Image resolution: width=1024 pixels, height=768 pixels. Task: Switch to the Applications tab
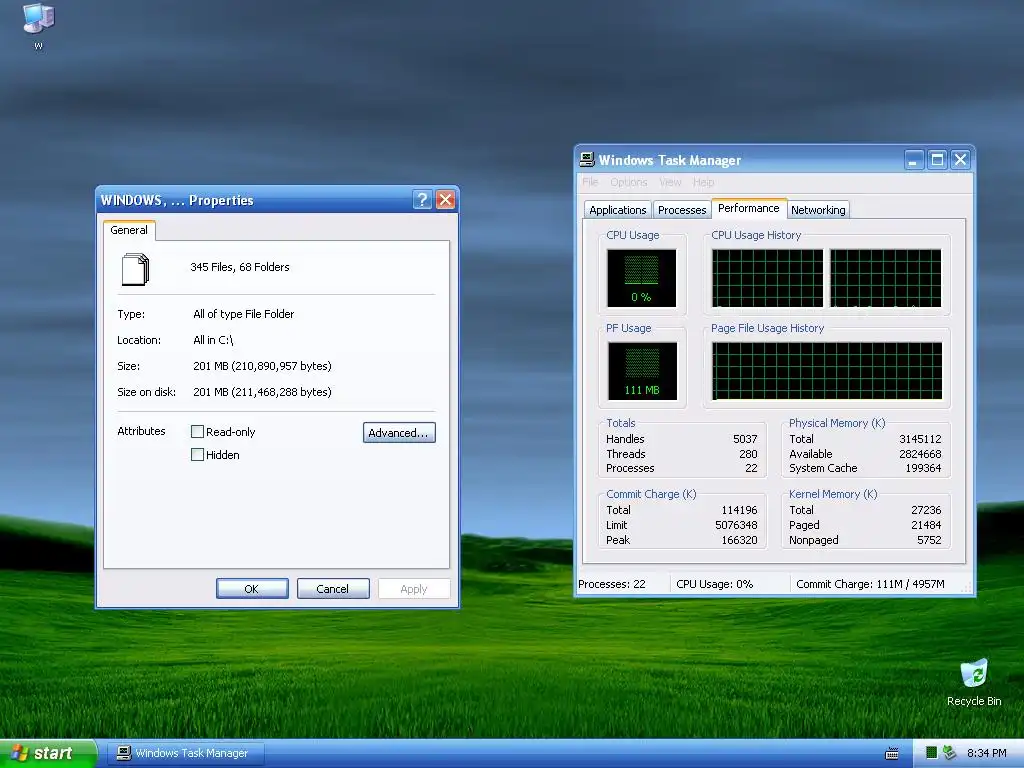click(618, 210)
